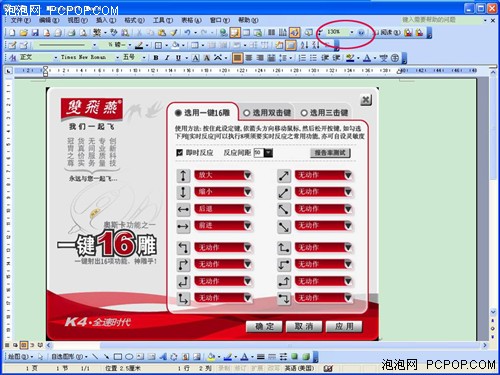Open the 五号 font size dropdown
This screenshot has height=375, width=500.
click(144, 58)
